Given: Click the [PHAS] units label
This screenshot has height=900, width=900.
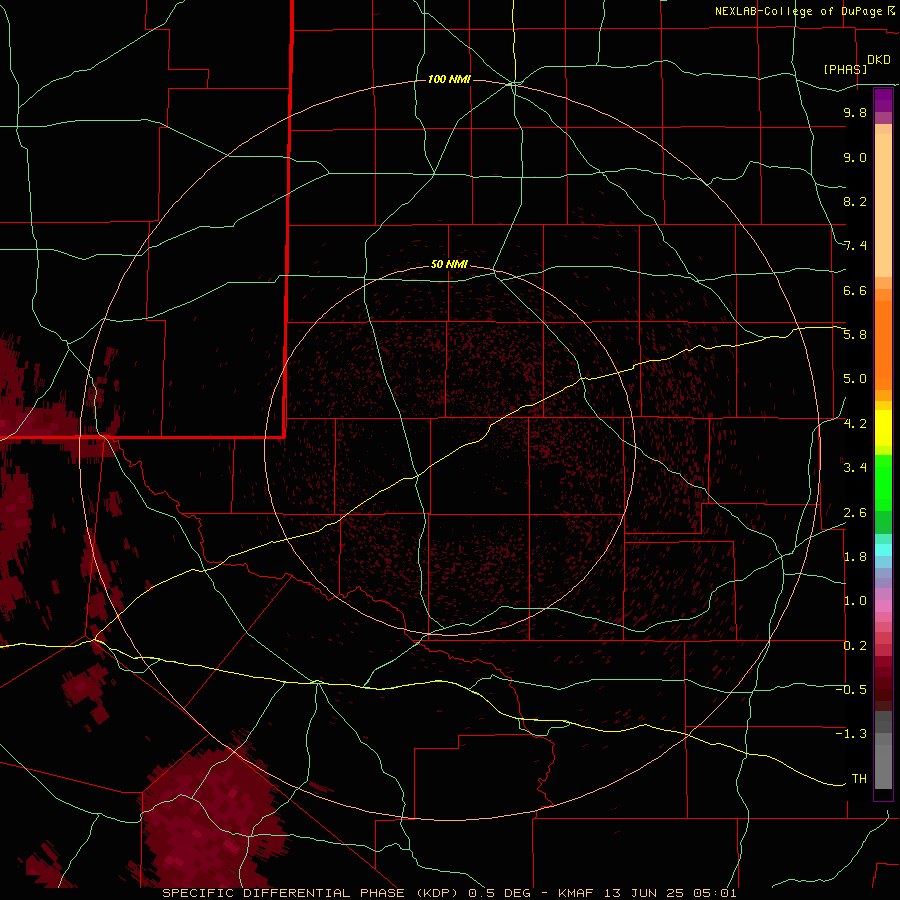Looking at the screenshot, I should 845,69.
